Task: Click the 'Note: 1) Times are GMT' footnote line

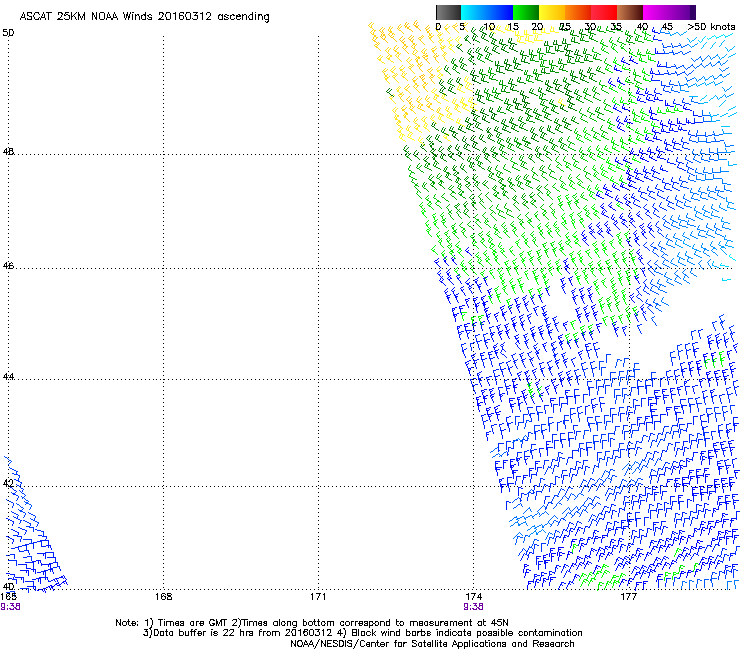Action: (312, 623)
